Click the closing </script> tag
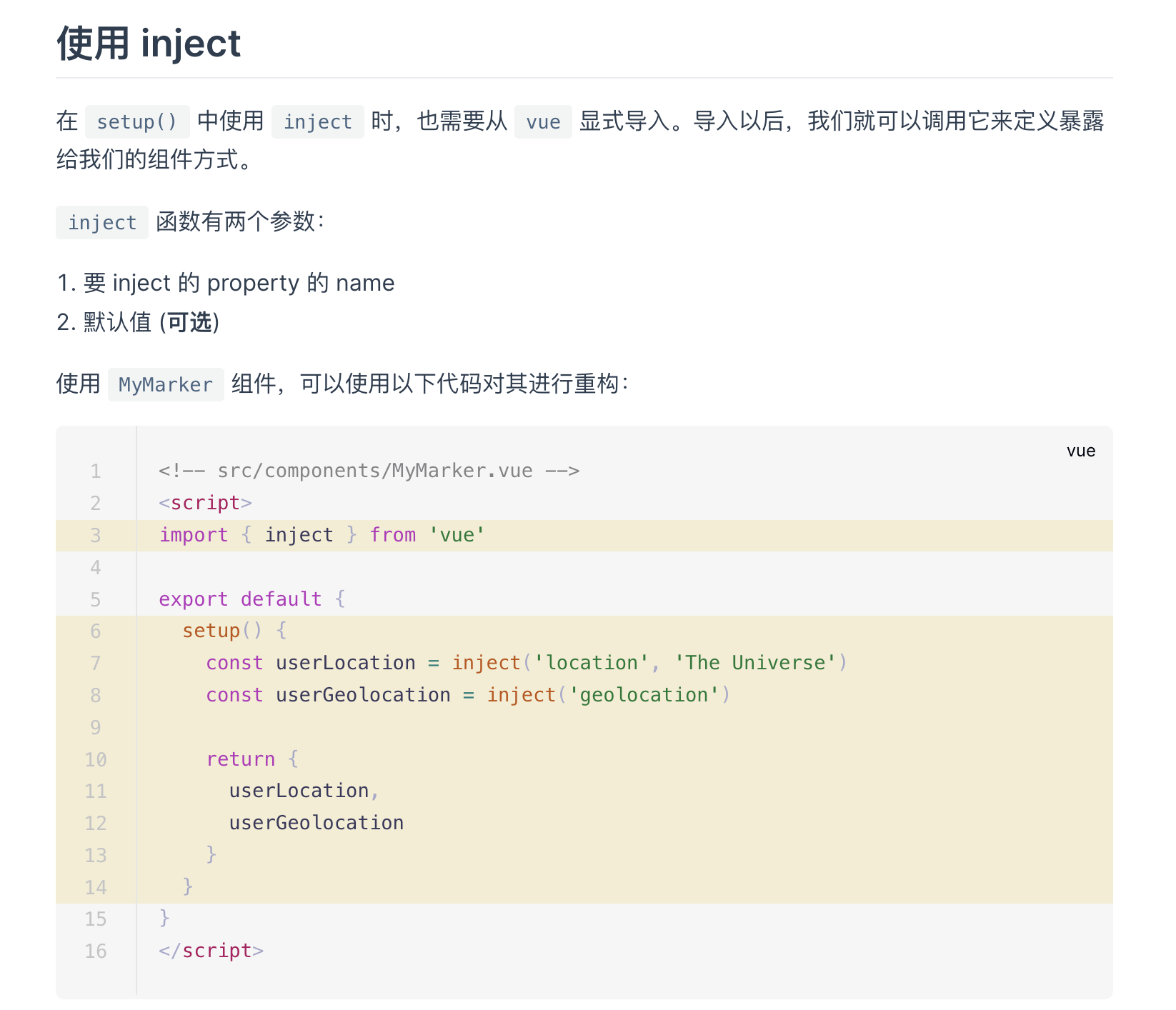Viewport: 1176px width, 1010px height. pyautogui.click(x=211, y=951)
